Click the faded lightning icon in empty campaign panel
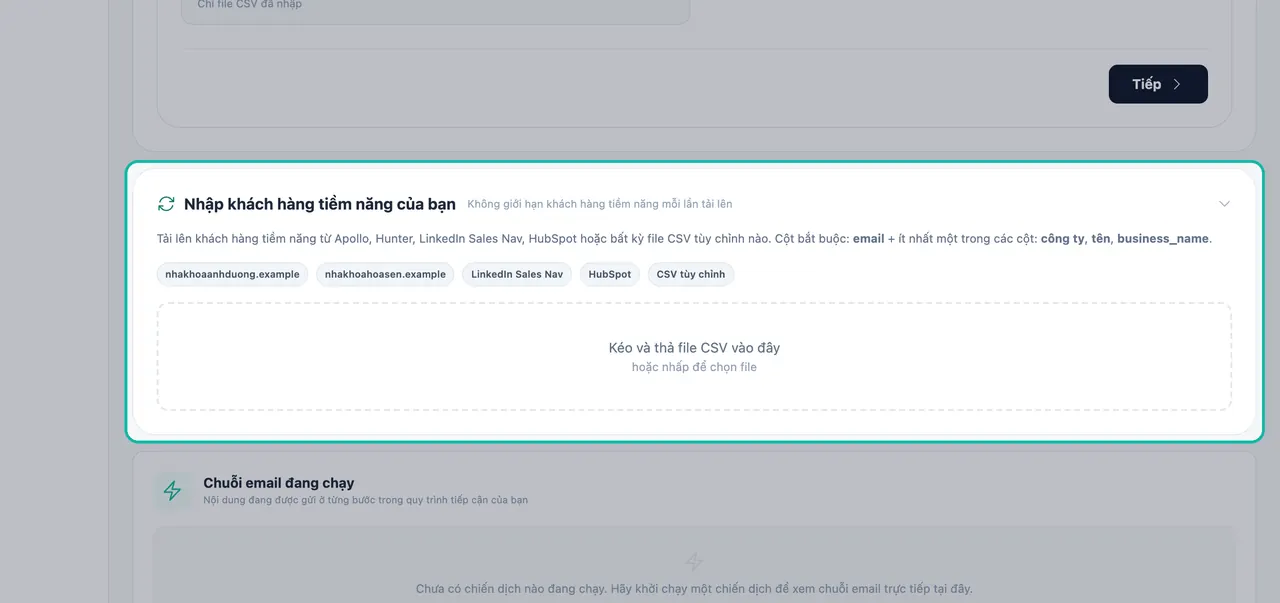 pyautogui.click(x=694, y=562)
